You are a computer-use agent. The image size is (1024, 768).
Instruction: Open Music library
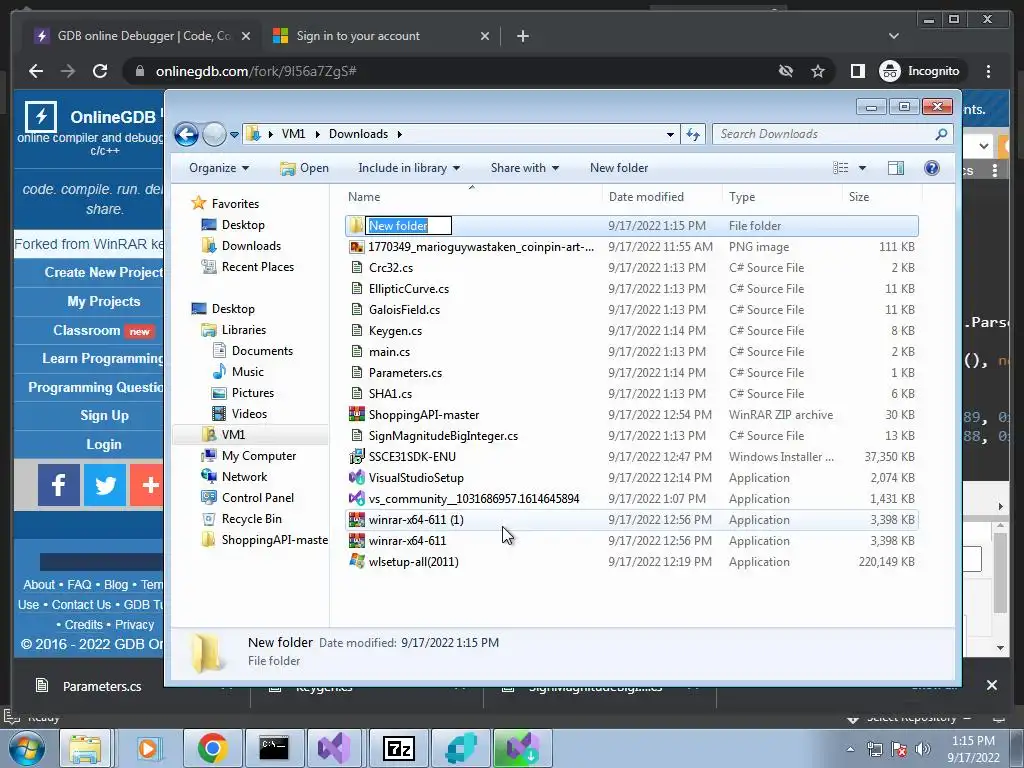click(x=238, y=372)
